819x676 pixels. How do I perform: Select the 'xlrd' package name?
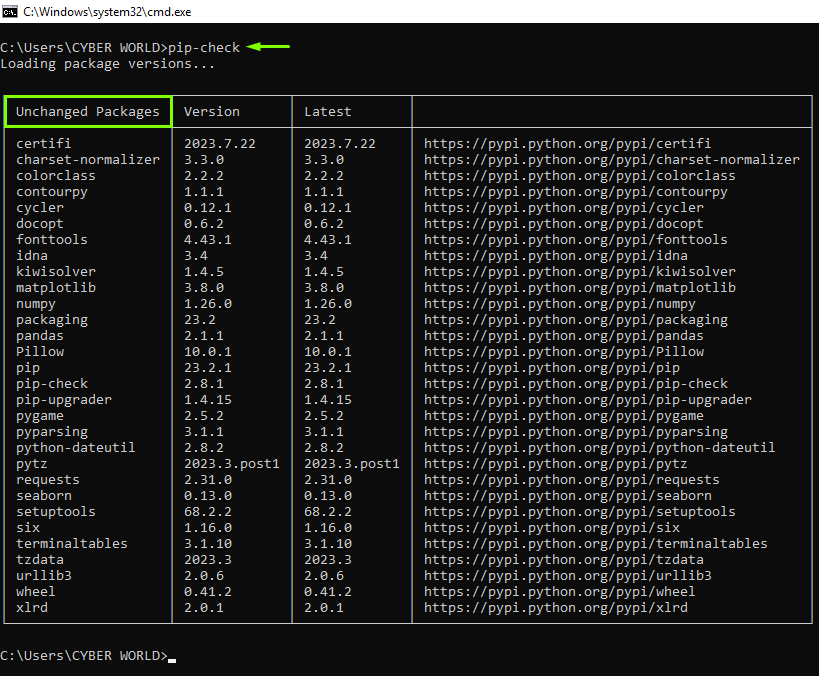(31, 608)
